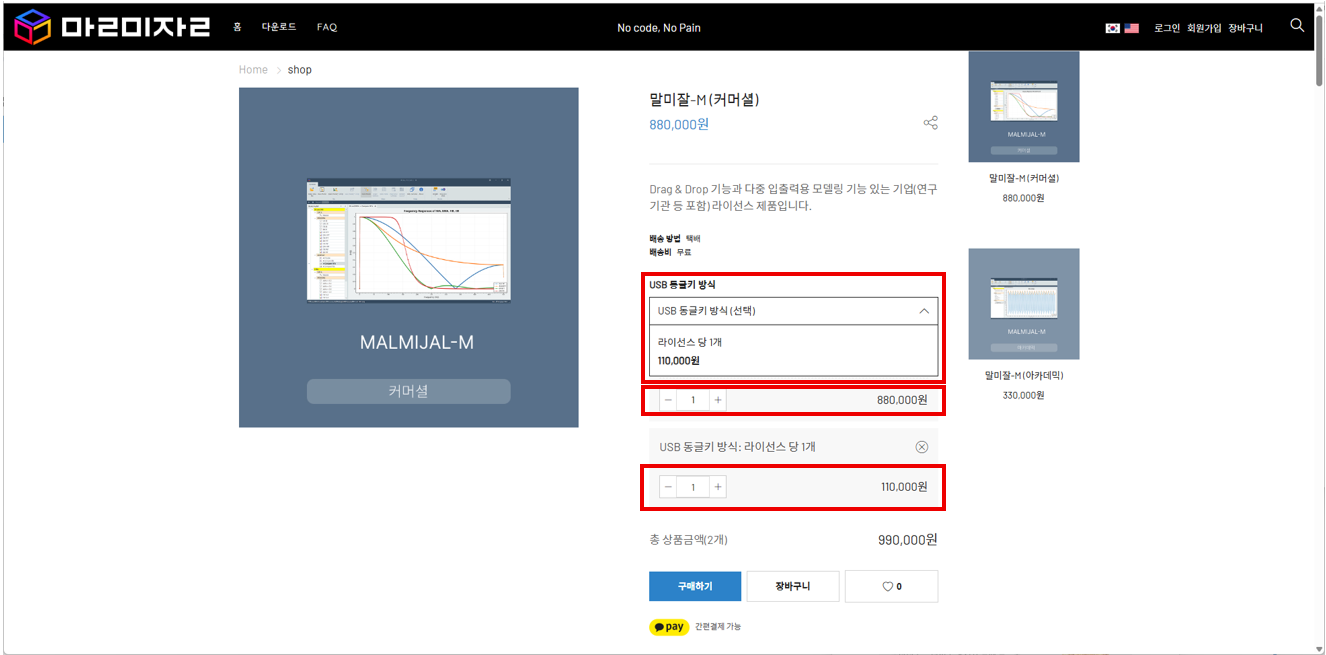Click the 장바구니 button below total
This screenshot has height=655, width=1326.
793,586
